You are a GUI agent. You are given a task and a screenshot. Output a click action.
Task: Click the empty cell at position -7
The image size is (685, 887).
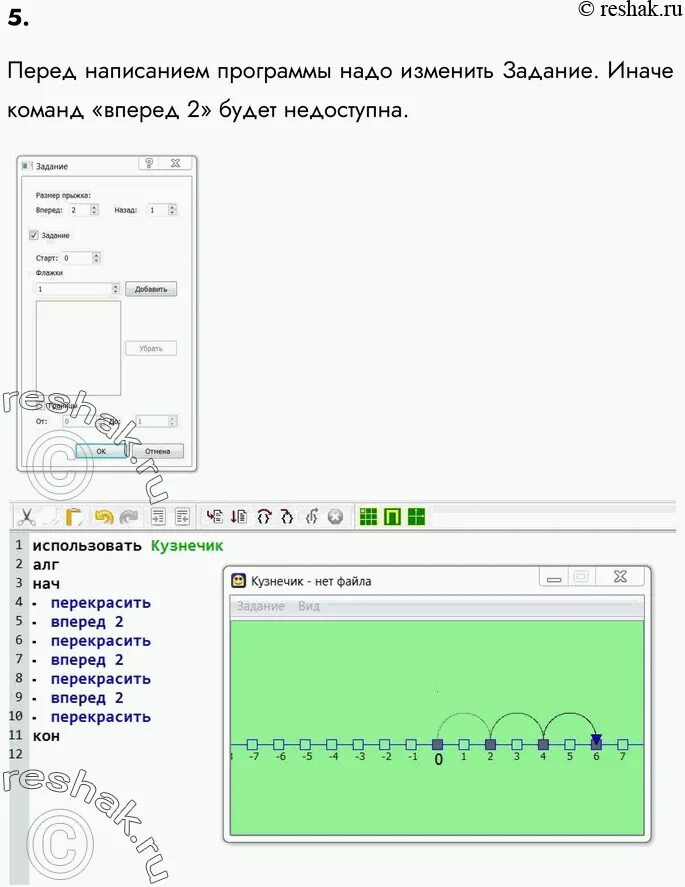point(252,744)
